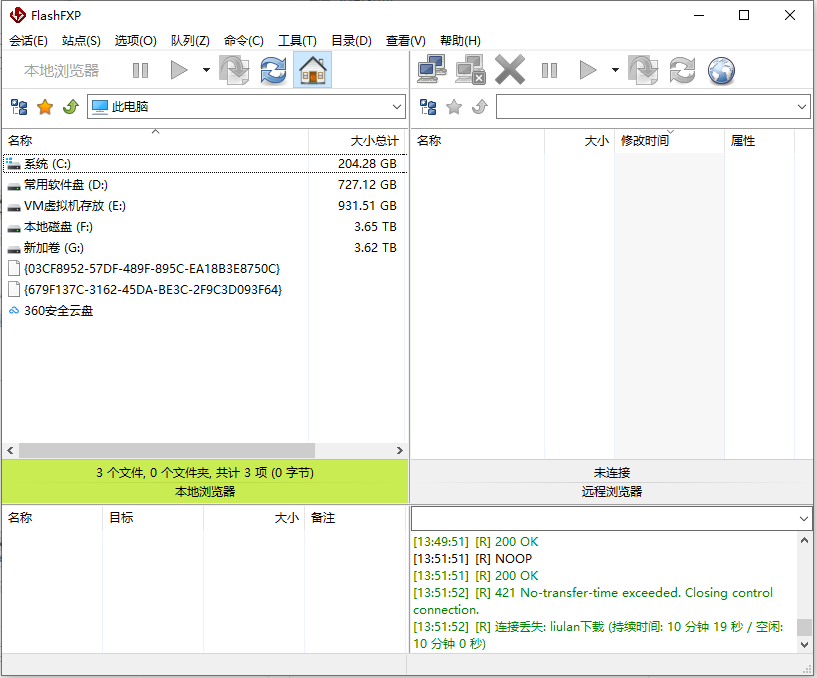Go up one directory in local pane
The width and height of the screenshot is (817, 678).
(x=71, y=107)
